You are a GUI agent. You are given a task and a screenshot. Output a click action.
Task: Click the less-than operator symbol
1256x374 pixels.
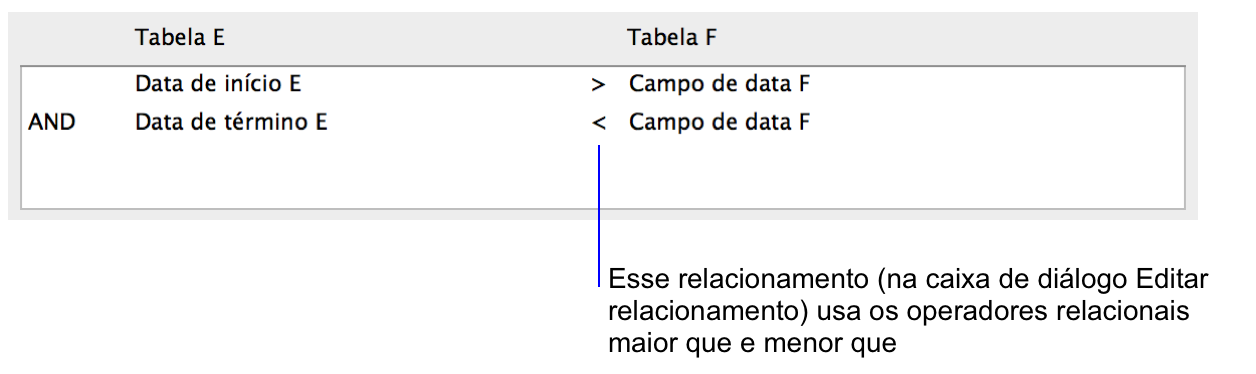598,124
